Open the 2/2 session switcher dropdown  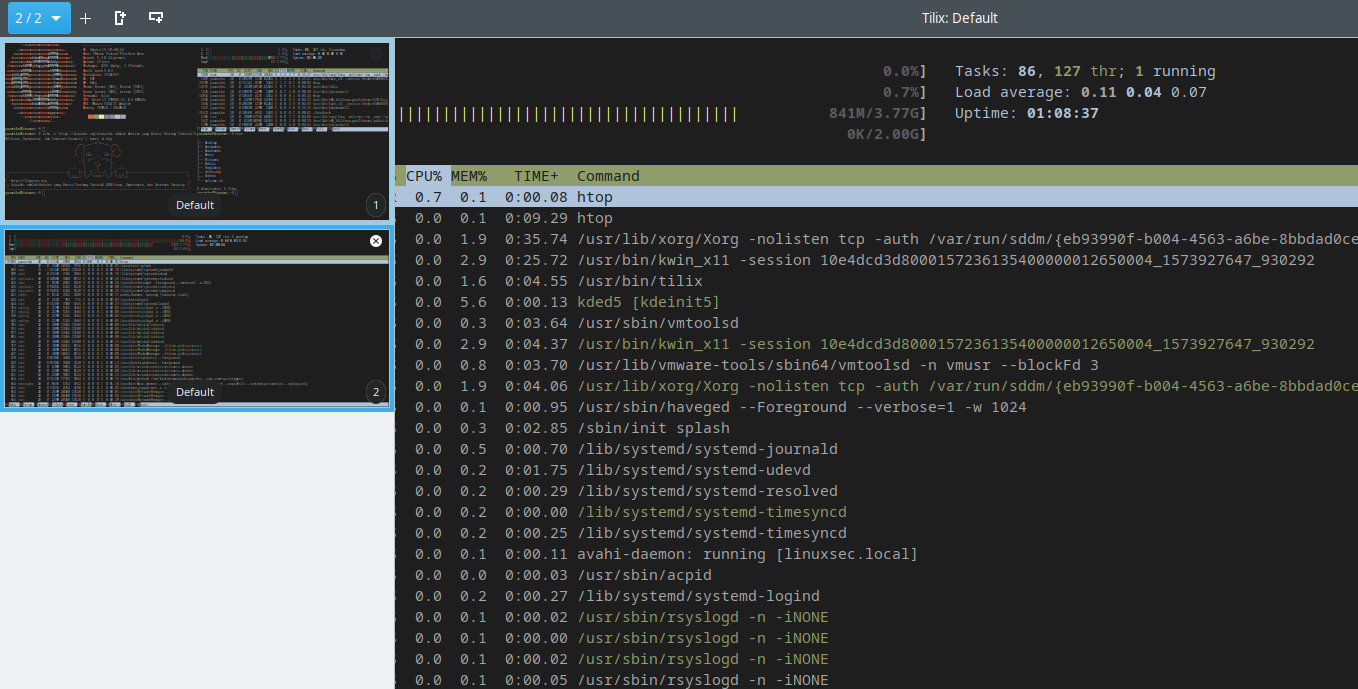pyautogui.click(x=38, y=17)
